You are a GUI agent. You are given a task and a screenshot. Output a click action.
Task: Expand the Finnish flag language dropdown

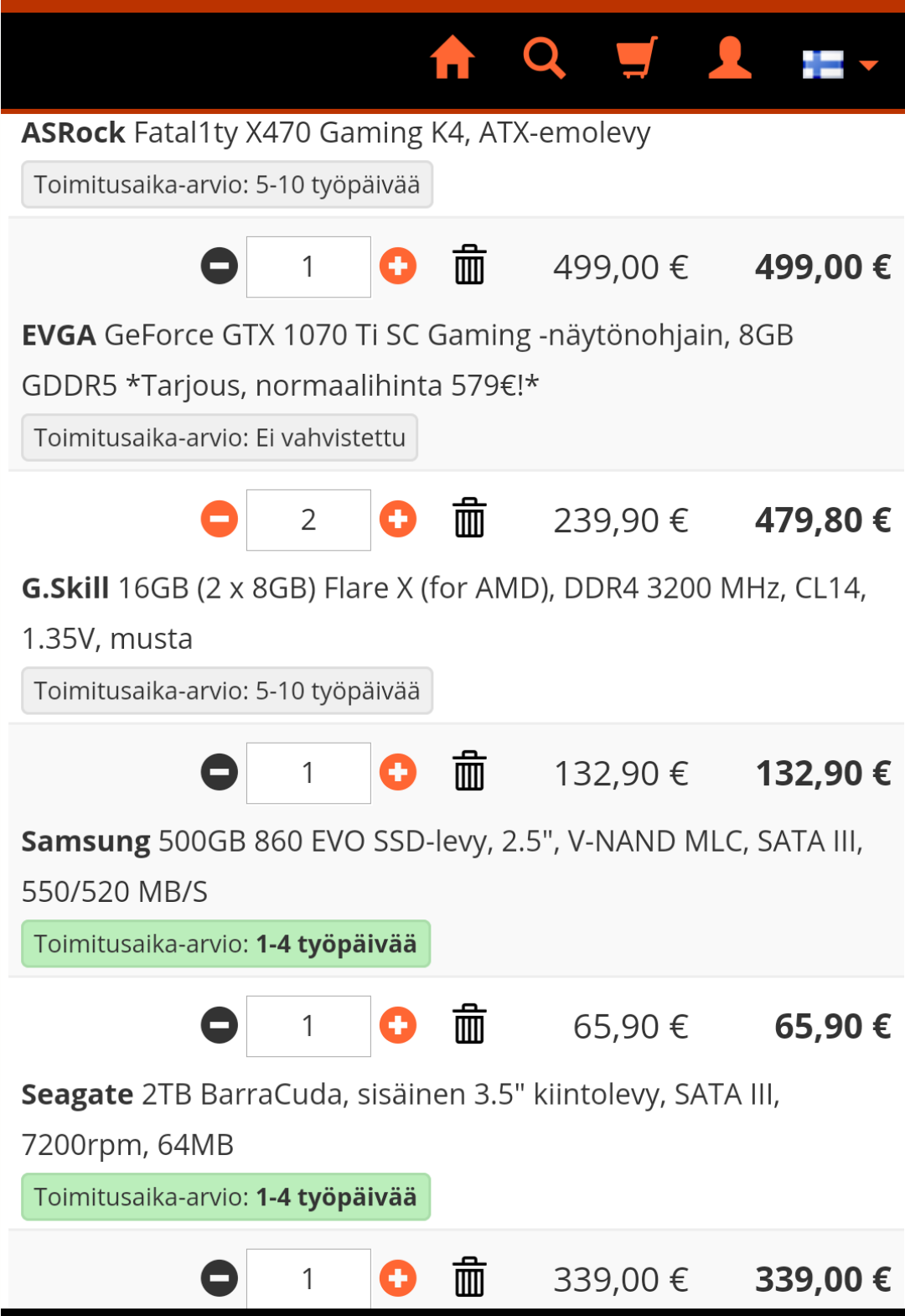[x=840, y=65]
